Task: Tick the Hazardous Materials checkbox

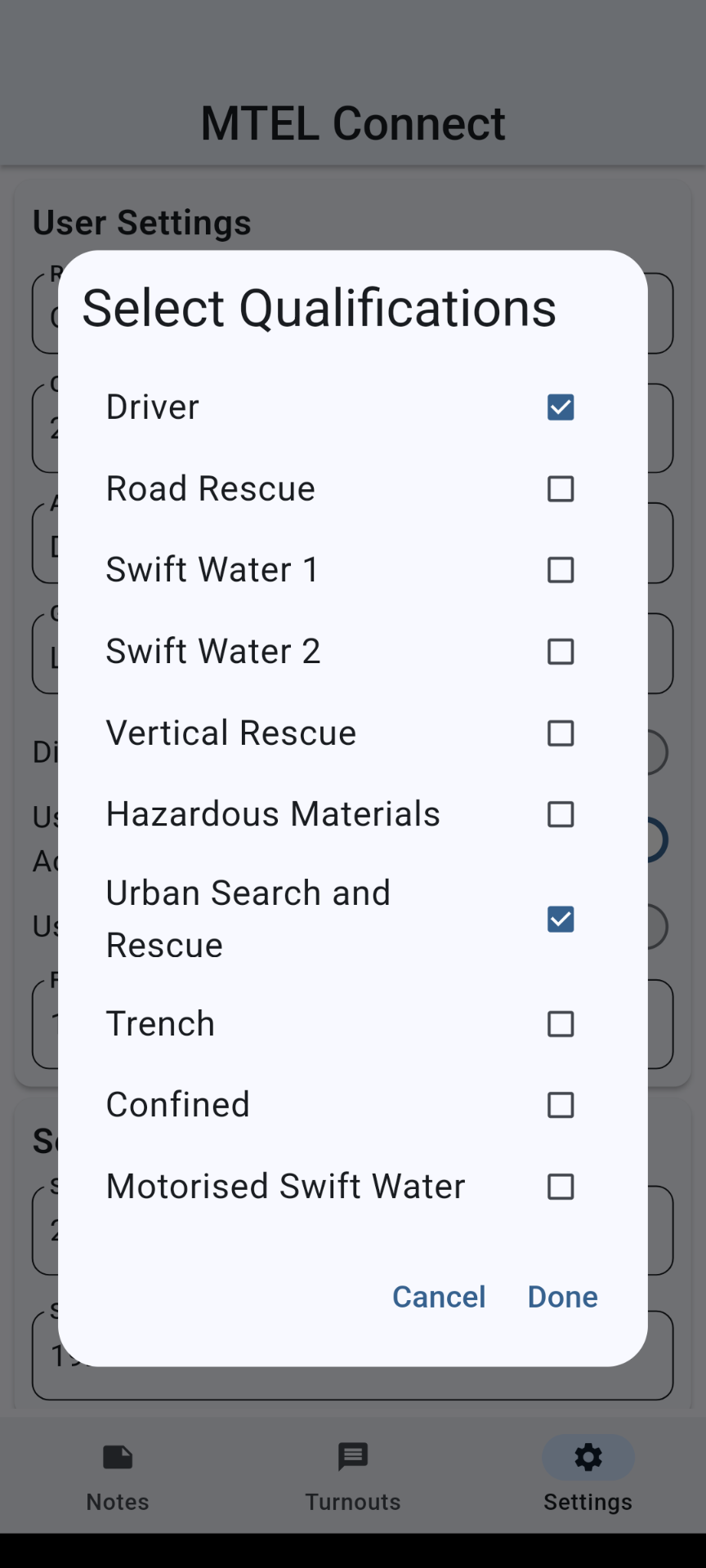Action: [561, 814]
